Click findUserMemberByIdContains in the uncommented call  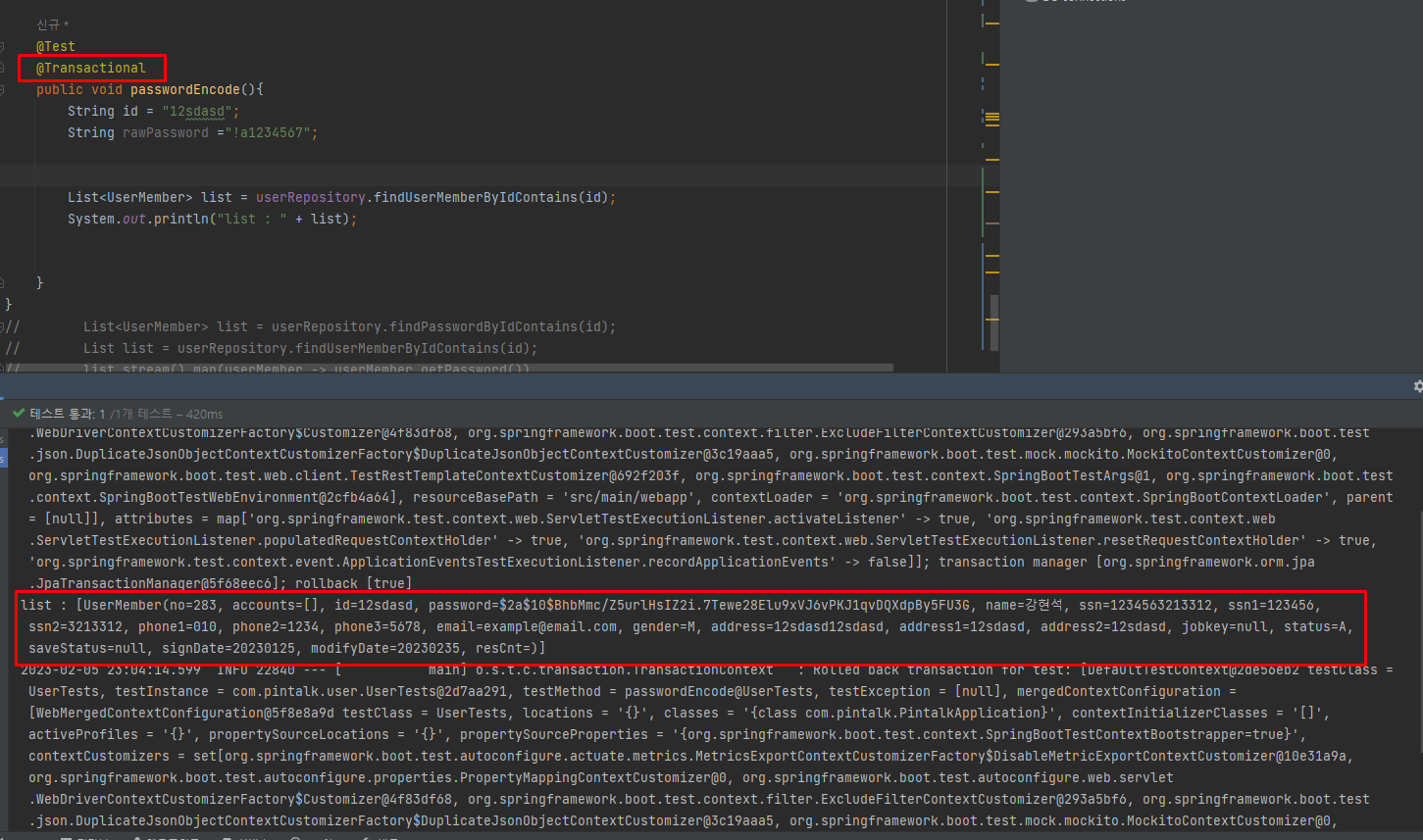coord(476,197)
